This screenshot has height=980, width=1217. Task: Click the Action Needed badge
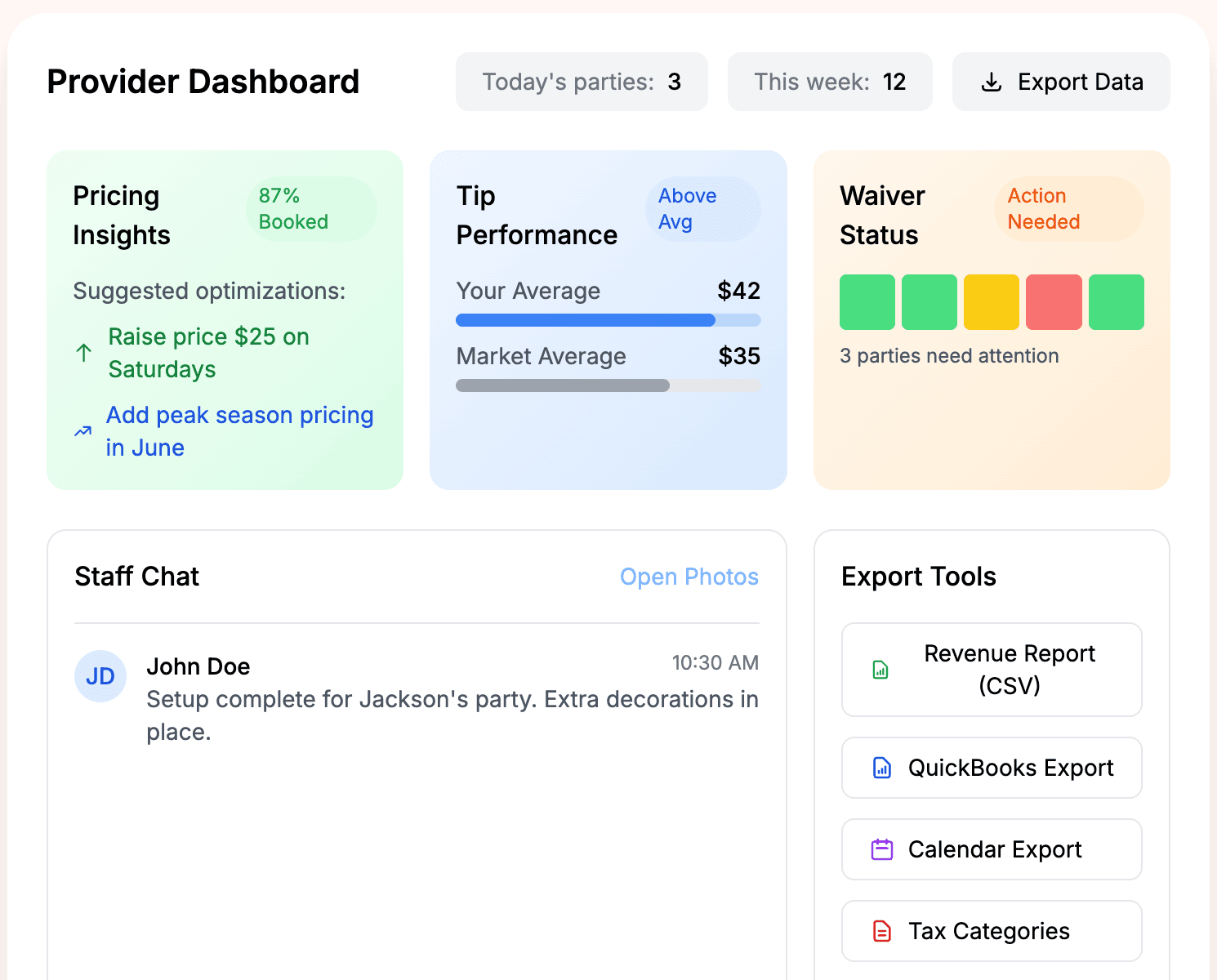click(1068, 209)
